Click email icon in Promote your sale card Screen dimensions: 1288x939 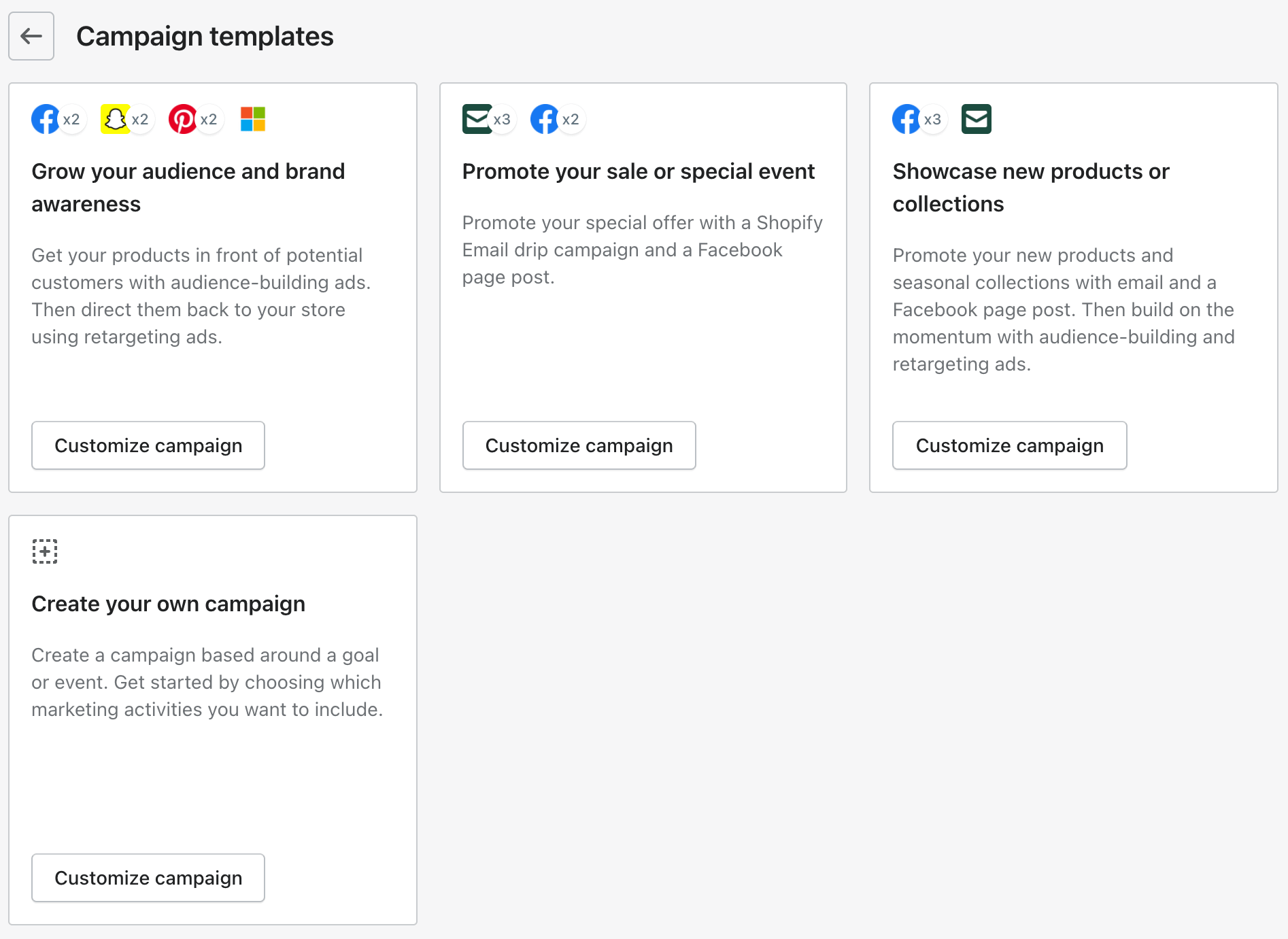(x=477, y=120)
